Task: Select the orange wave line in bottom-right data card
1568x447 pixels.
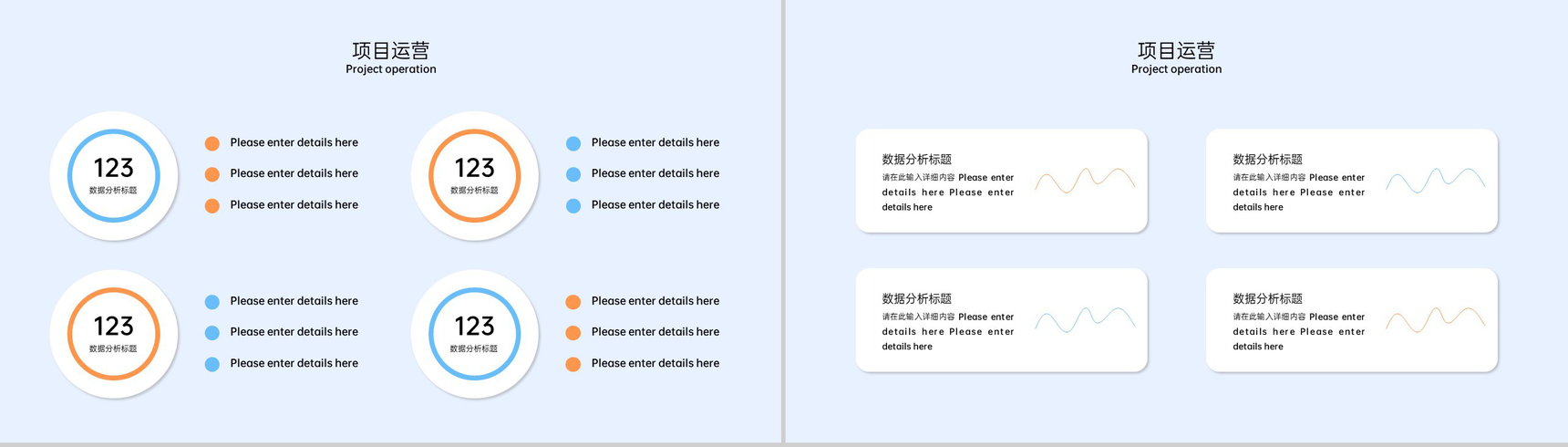Action: tap(1436, 319)
